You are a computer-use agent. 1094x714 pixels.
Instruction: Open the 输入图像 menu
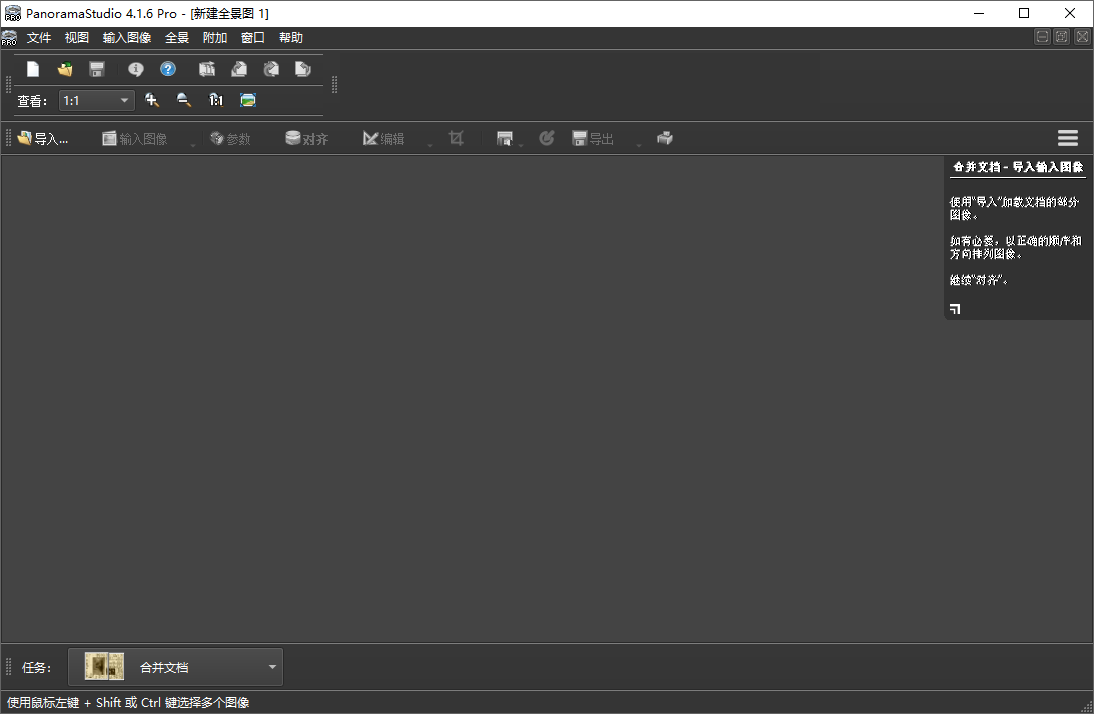pyautogui.click(x=127, y=38)
